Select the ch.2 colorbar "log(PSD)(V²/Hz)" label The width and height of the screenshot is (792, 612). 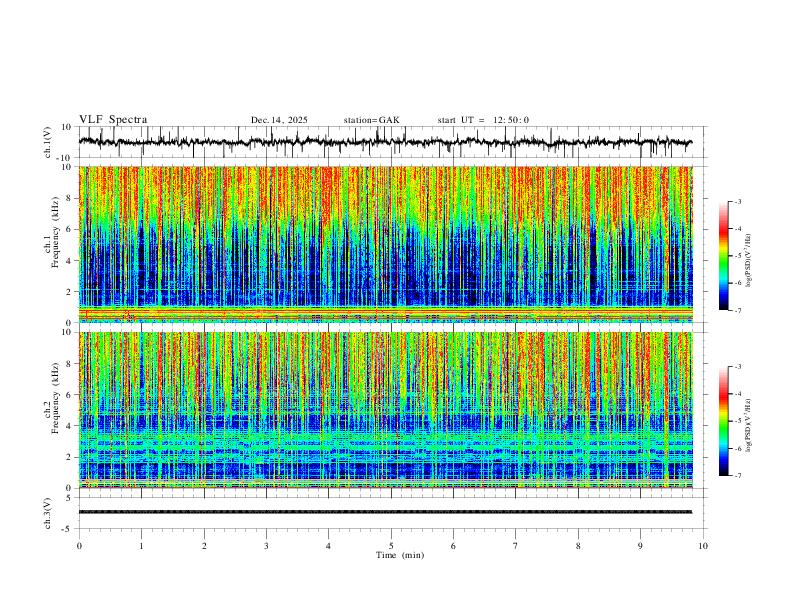[748, 425]
